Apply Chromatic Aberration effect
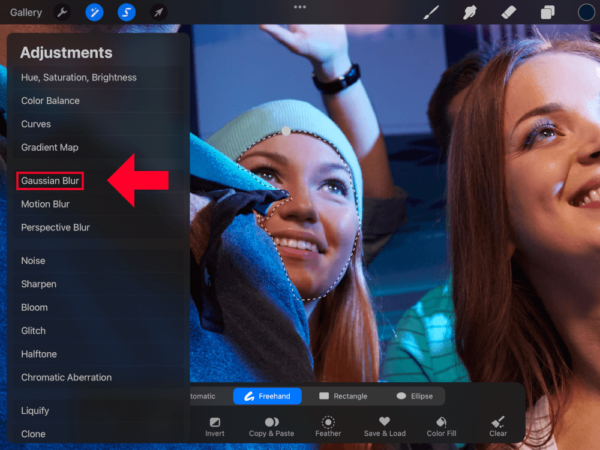600x450 pixels. pos(98,377)
